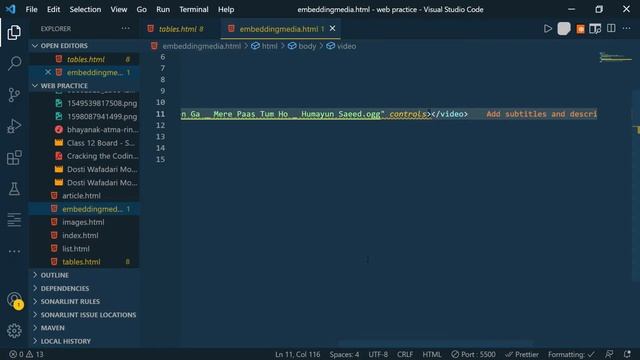640x360 pixels.
Task: Click the orange square toolbar icon
Action: pos(580,29)
